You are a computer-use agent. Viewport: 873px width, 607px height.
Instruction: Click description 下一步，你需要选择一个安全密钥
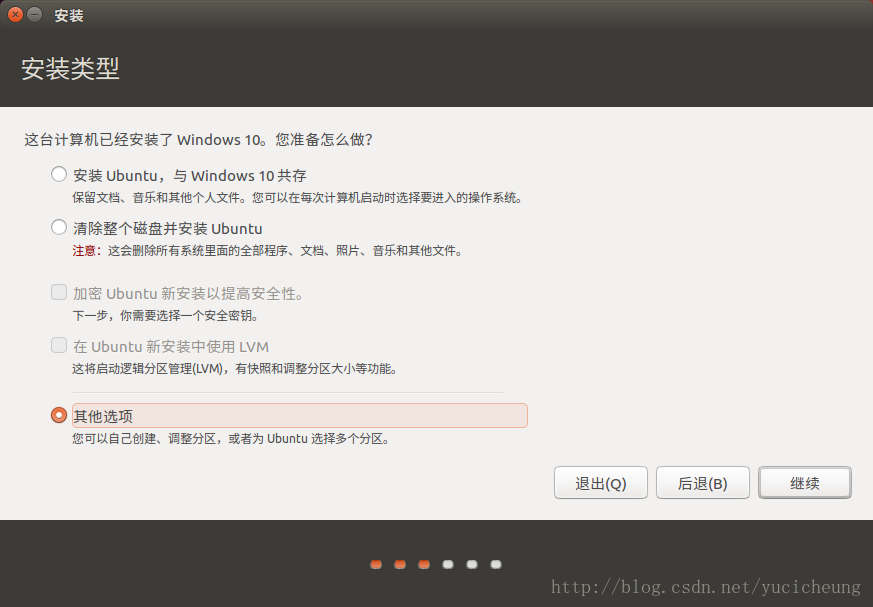165,316
